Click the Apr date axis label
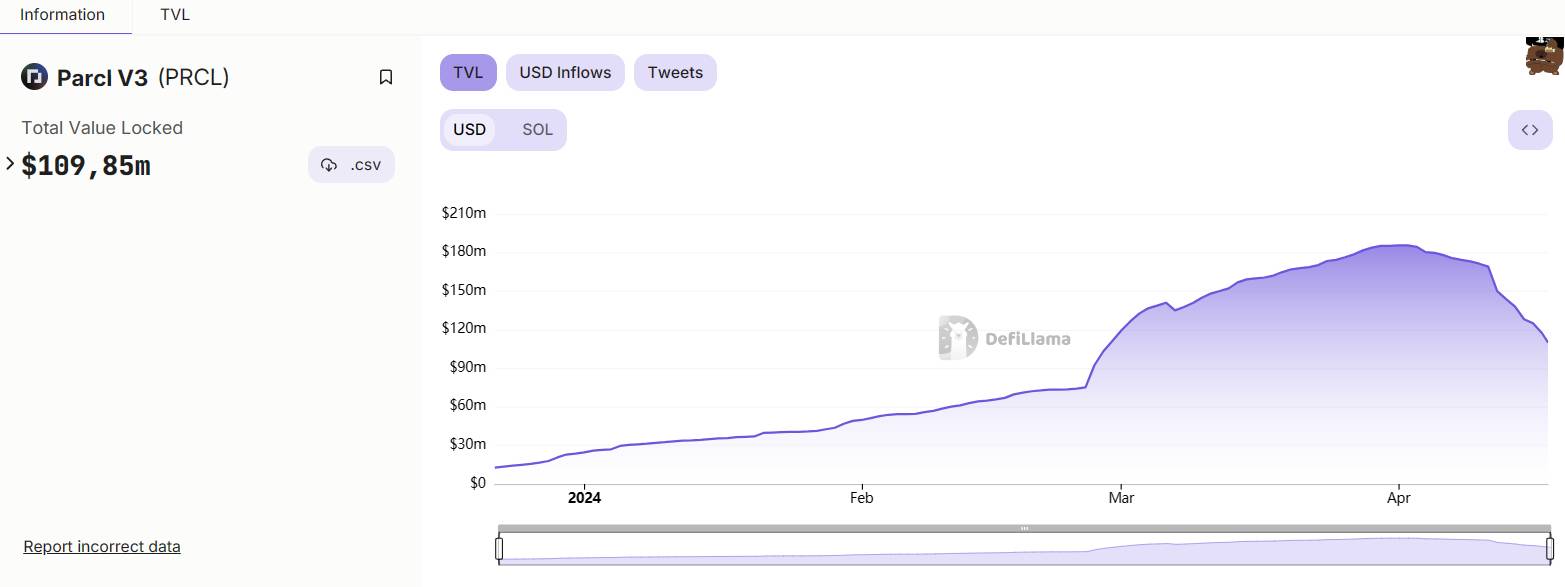 [1398, 498]
